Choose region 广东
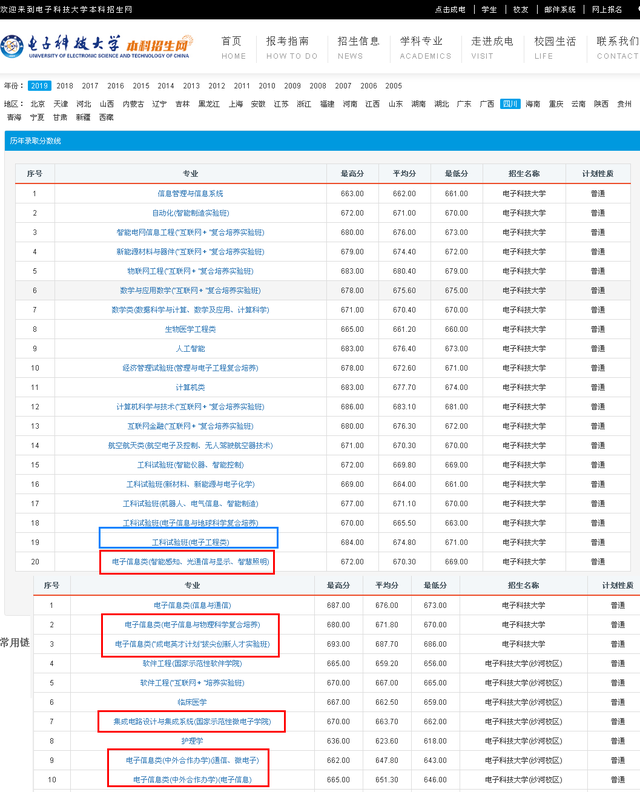This screenshot has height=792, width=640. coord(464,104)
